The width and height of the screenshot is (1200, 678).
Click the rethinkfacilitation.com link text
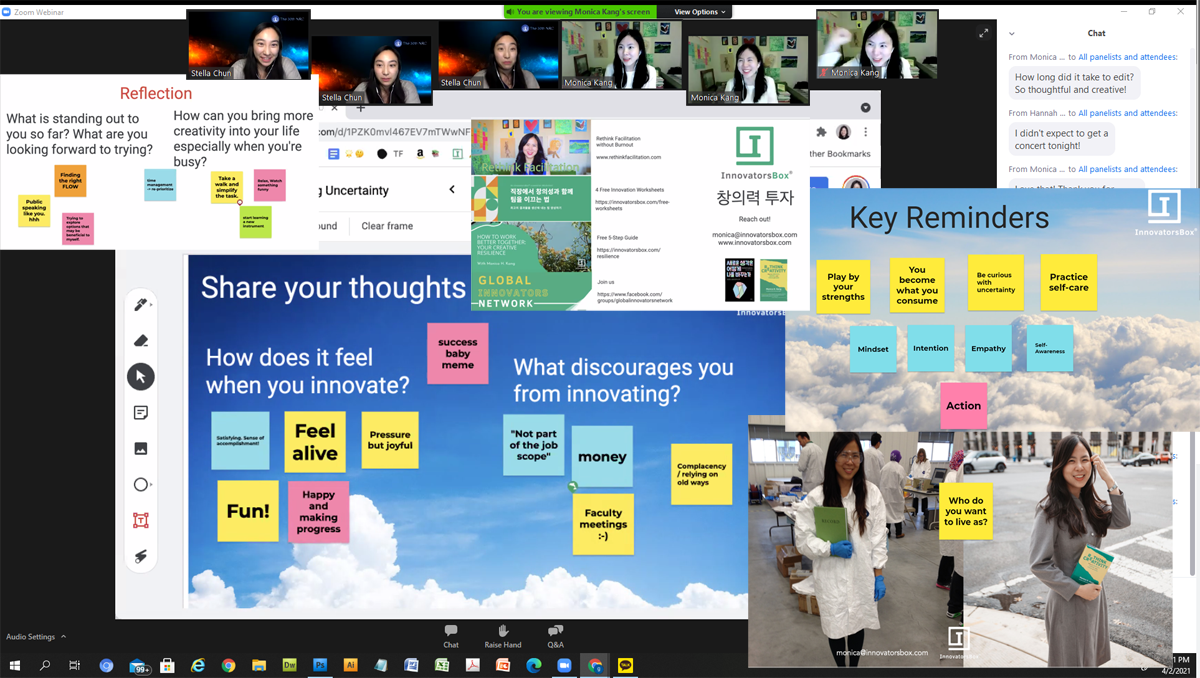click(628, 157)
